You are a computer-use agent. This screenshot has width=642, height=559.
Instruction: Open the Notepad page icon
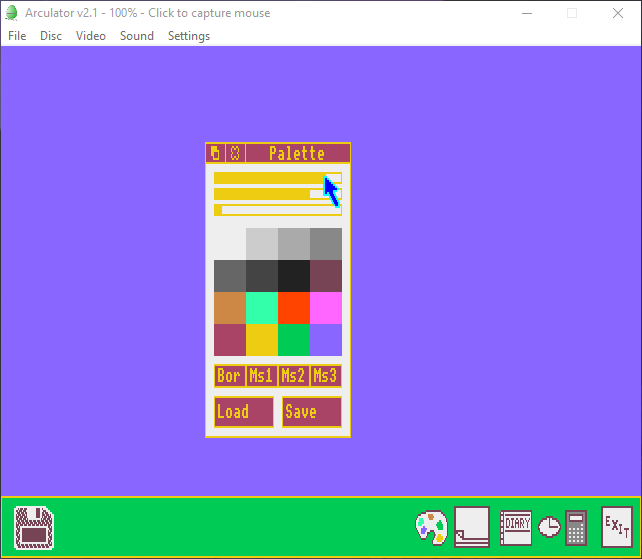point(472,526)
